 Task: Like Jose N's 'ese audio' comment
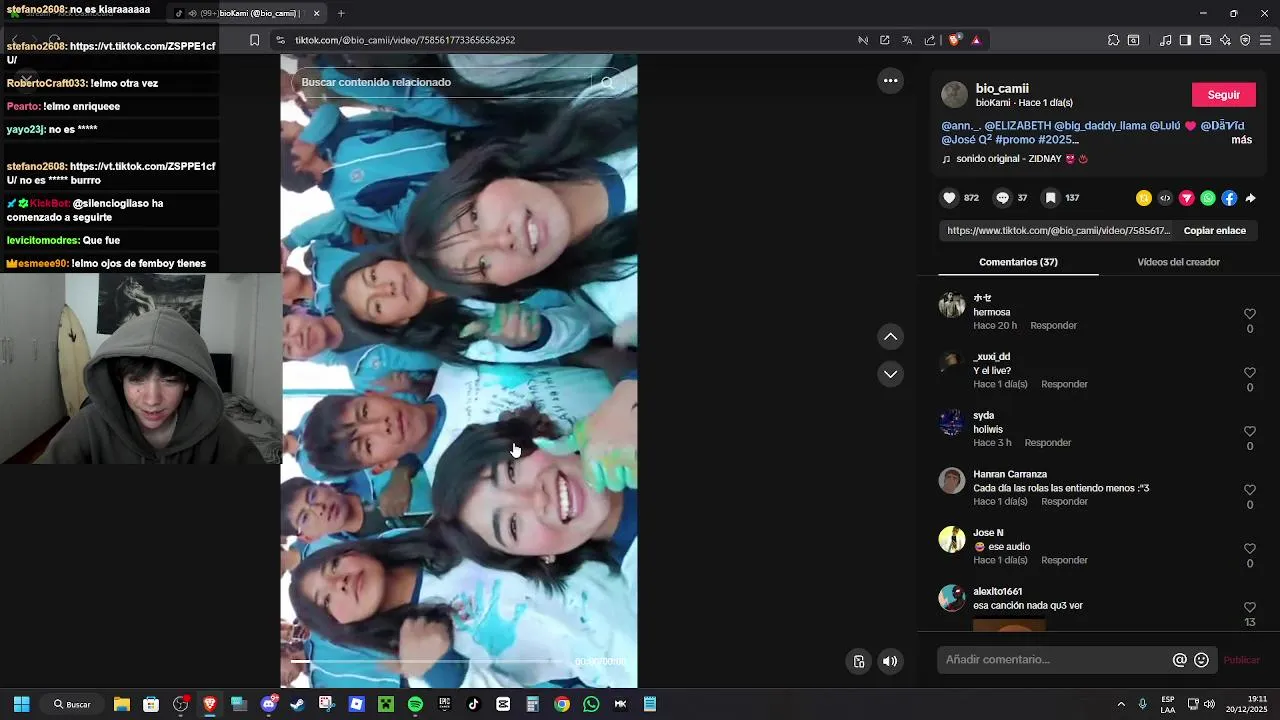[1249, 549]
